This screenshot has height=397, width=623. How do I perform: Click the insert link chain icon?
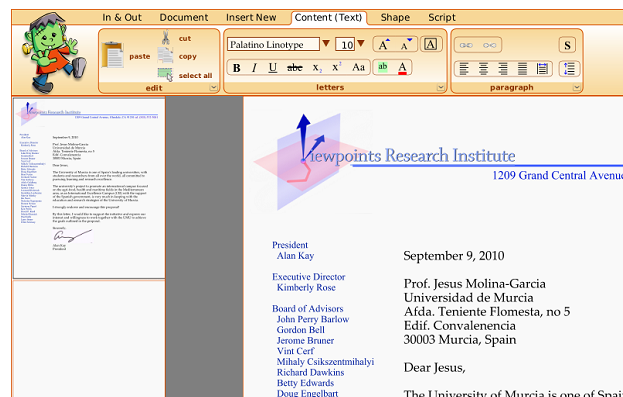tap(466, 45)
